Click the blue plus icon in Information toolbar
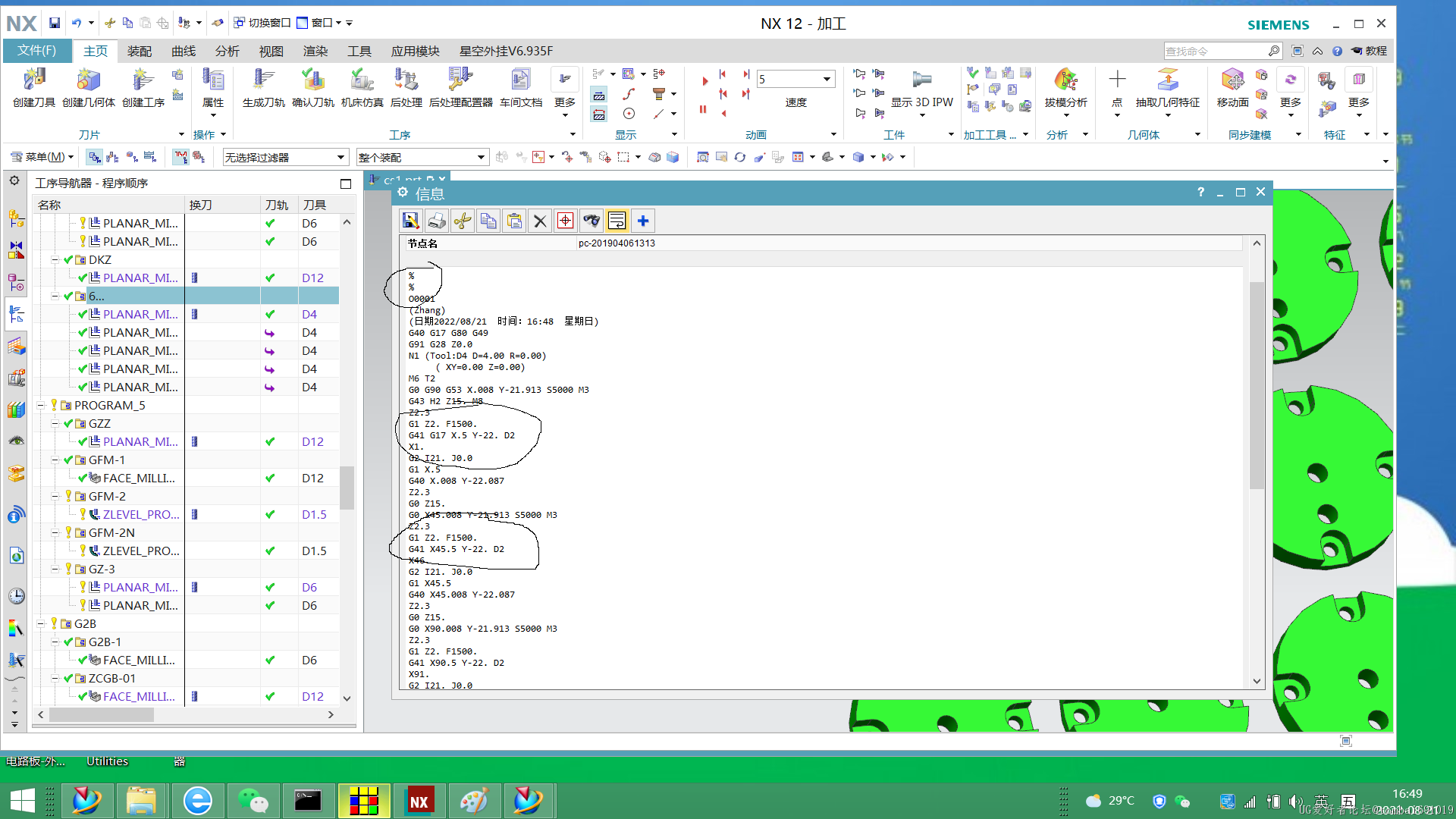This screenshot has width=1456, height=819. click(643, 221)
